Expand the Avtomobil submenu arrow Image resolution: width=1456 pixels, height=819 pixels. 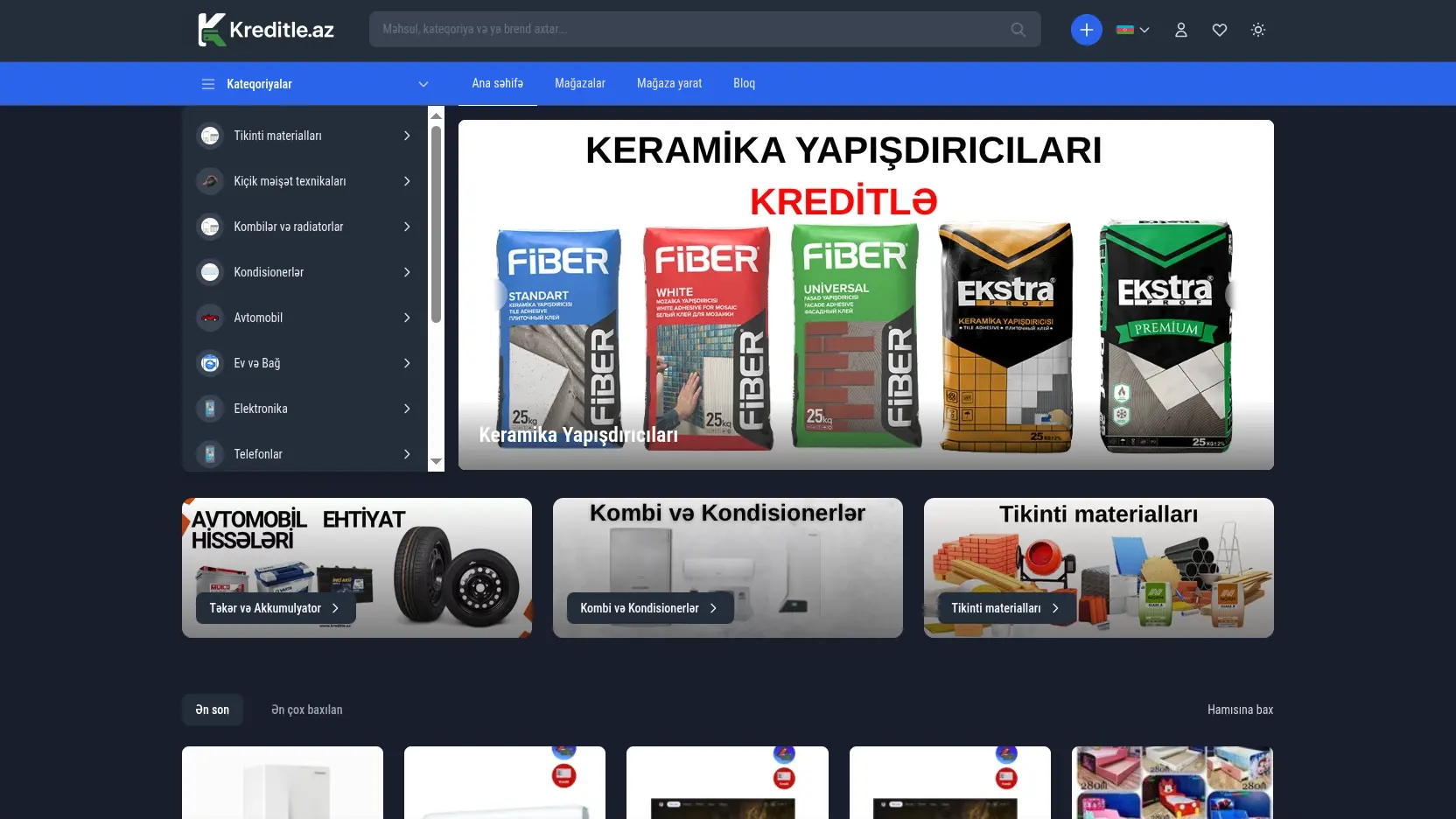(x=407, y=318)
